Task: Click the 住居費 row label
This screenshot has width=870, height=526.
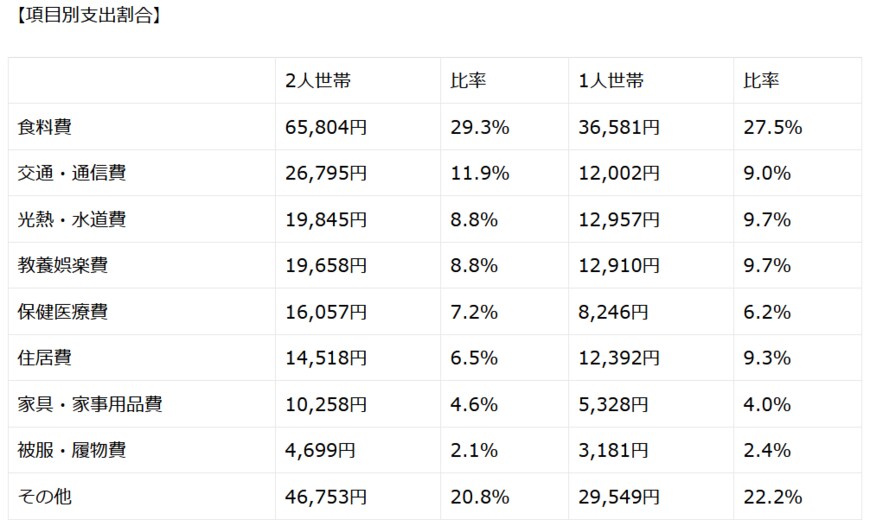Action: point(45,357)
